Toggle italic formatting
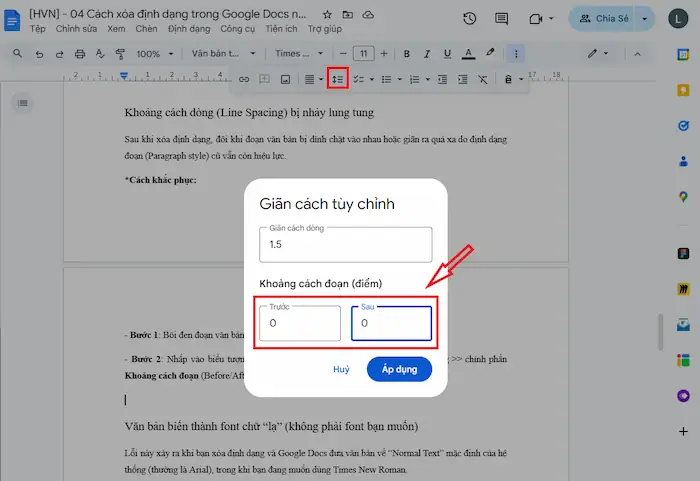Screen dimensions: 700x481 pyautogui.click(x=422, y=53)
